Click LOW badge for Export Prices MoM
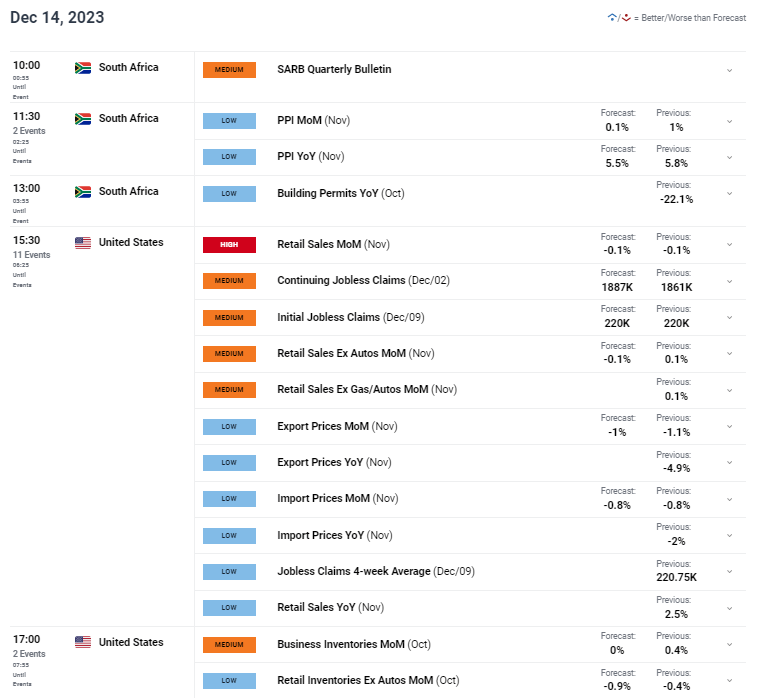This screenshot has height=698, width=758. [x=229, y=427]
